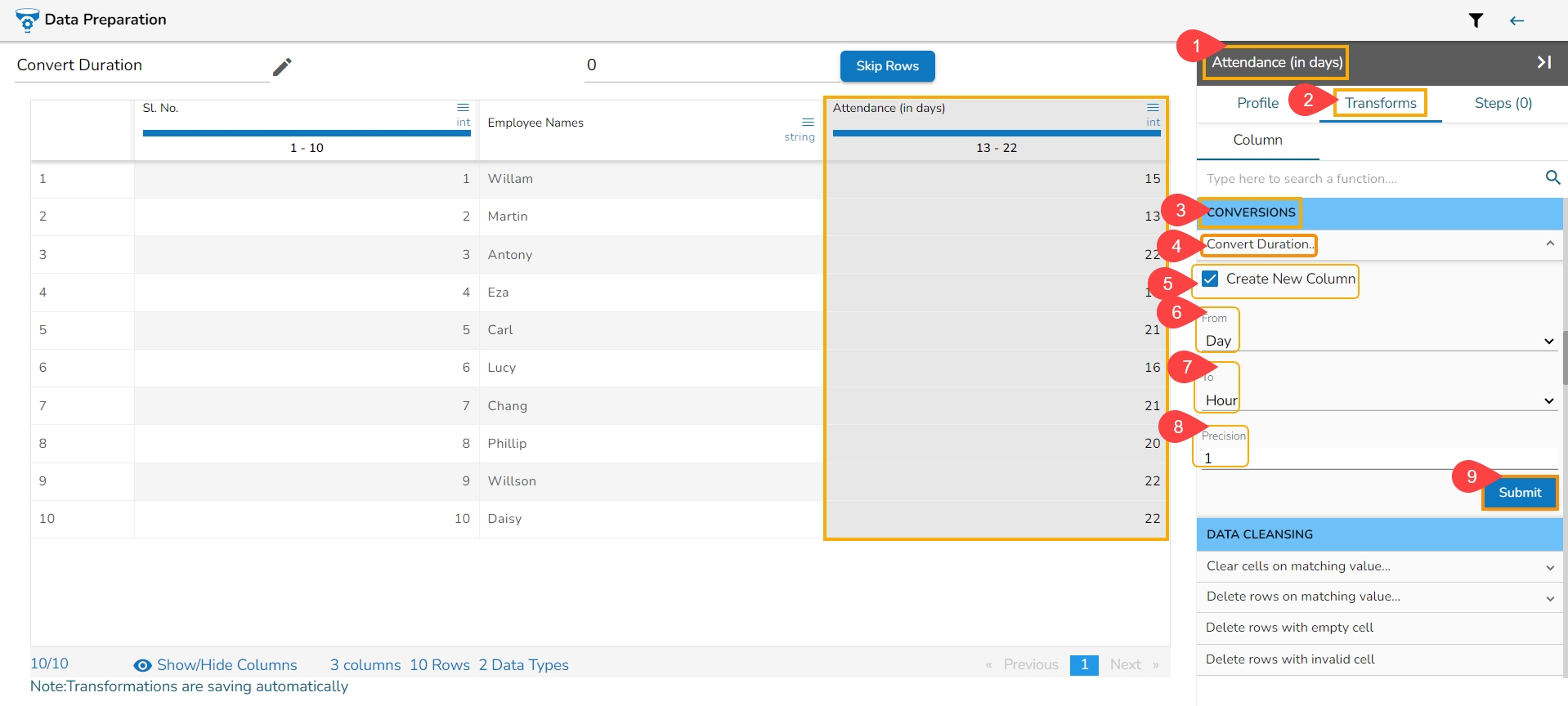Open Employee Names column menu icon
The height and width of the screenshot is (706, 1568).
click(x=808, y=122)
